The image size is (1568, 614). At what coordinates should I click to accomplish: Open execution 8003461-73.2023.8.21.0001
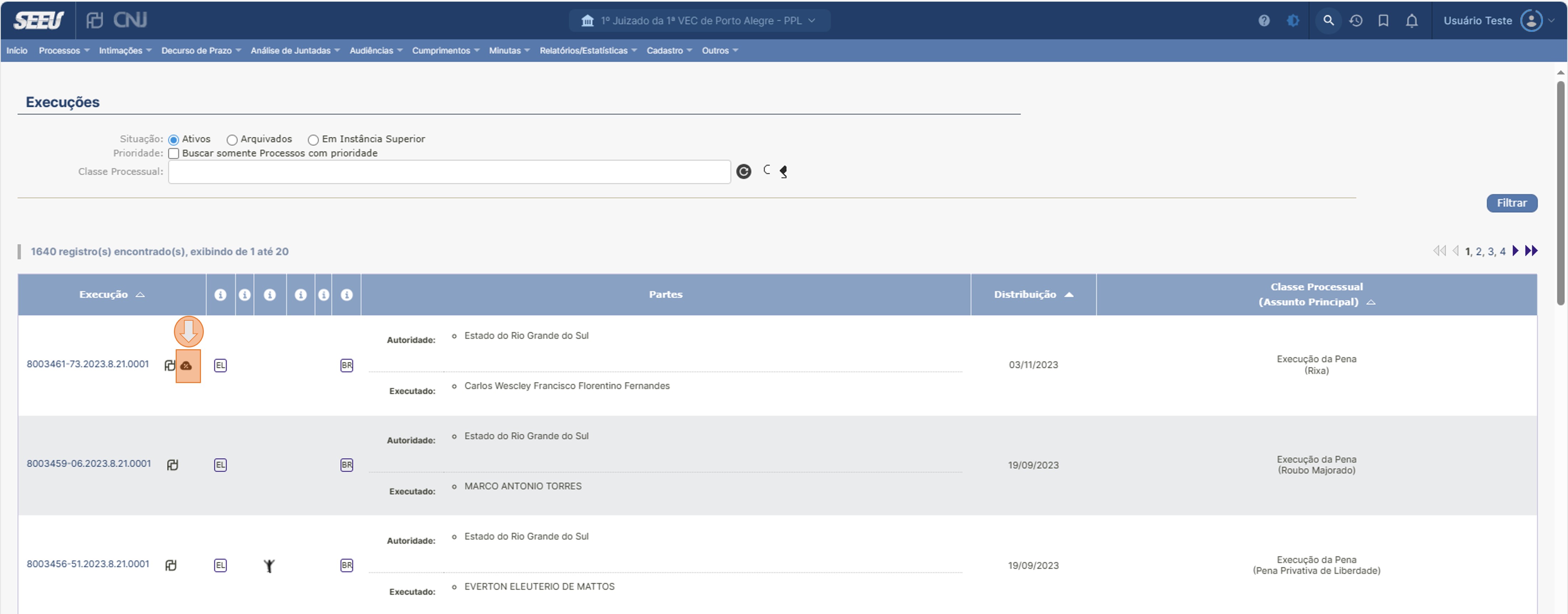point(88,364)
